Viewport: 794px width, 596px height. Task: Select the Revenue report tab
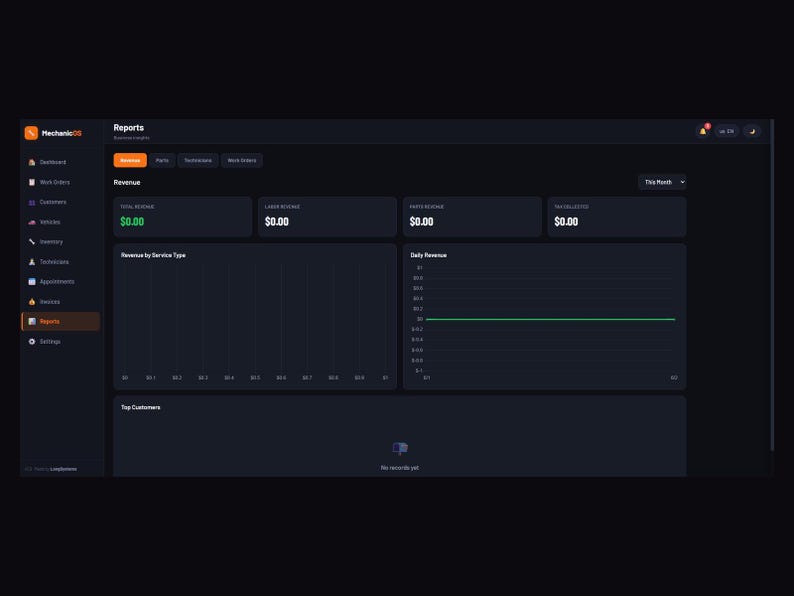[x=130, y=160]
